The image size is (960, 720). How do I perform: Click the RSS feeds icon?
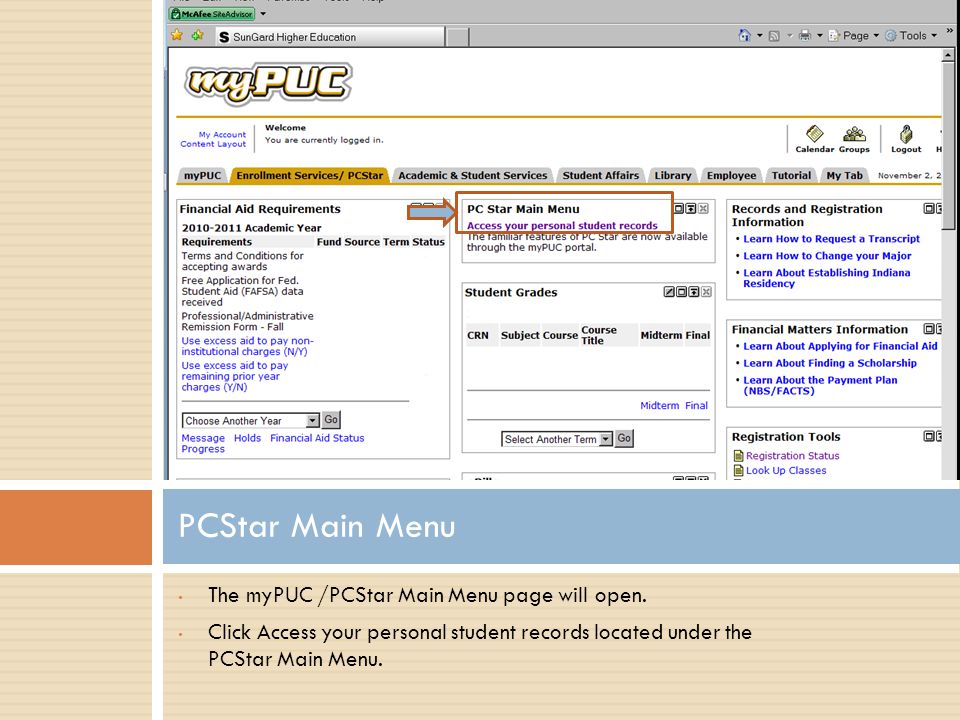pos(774,36)
